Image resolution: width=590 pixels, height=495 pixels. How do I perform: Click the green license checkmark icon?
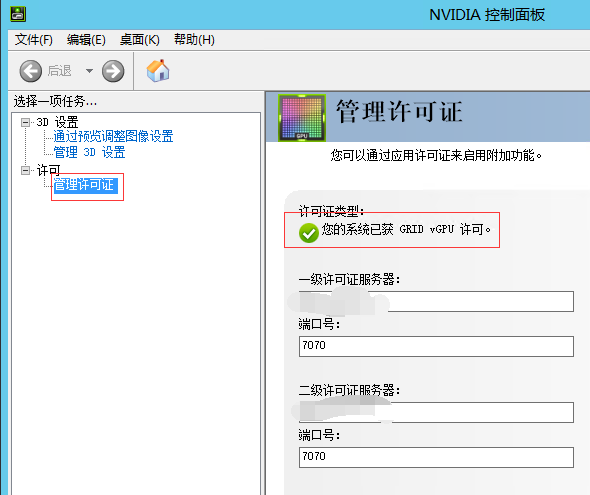point(309,233)
